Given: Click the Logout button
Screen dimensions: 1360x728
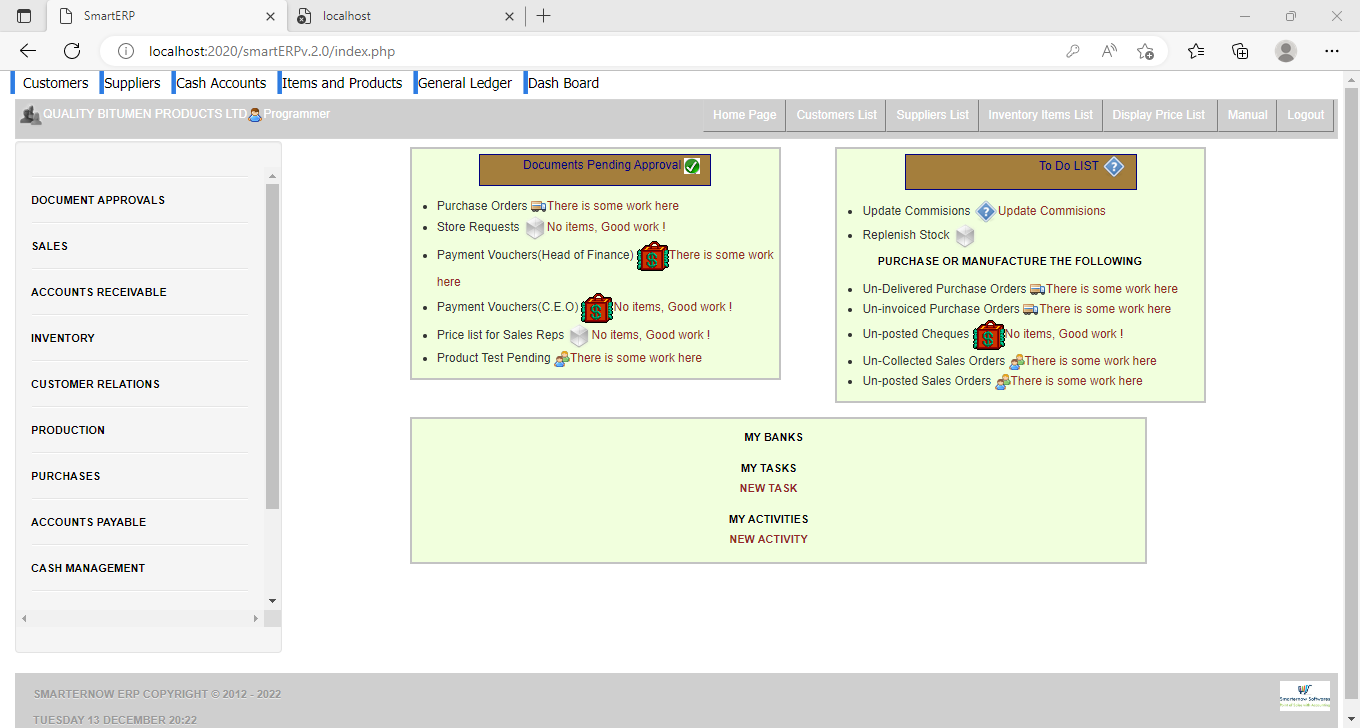Looking at the screenshot, I should click(1305, 115).
